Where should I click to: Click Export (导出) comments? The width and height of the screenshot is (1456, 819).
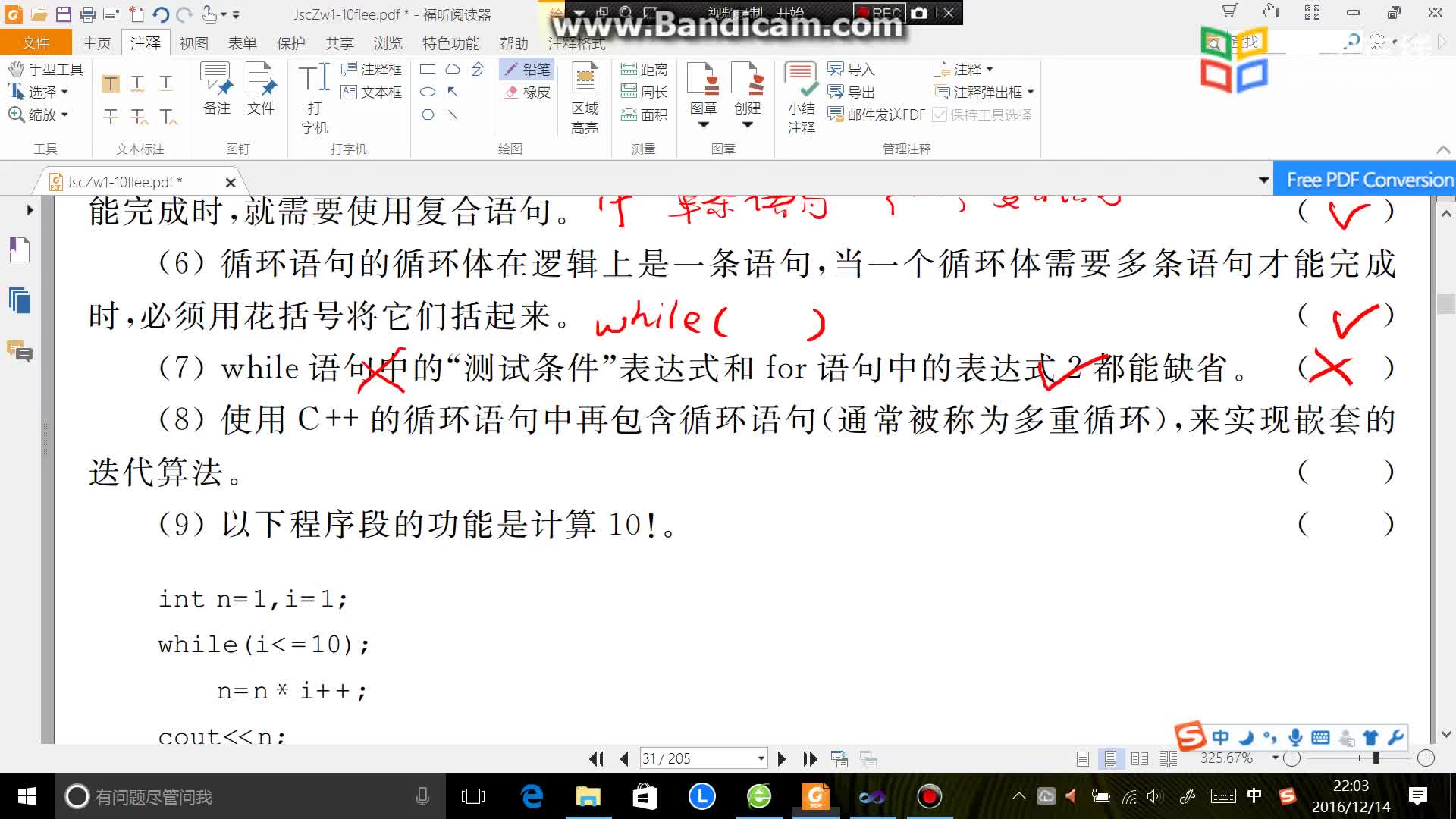tap(851, 93)
